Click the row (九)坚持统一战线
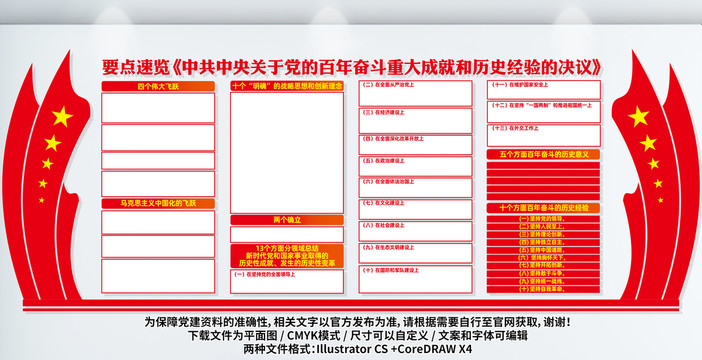Viewport: 702px width, 360px height. [544, 281]
